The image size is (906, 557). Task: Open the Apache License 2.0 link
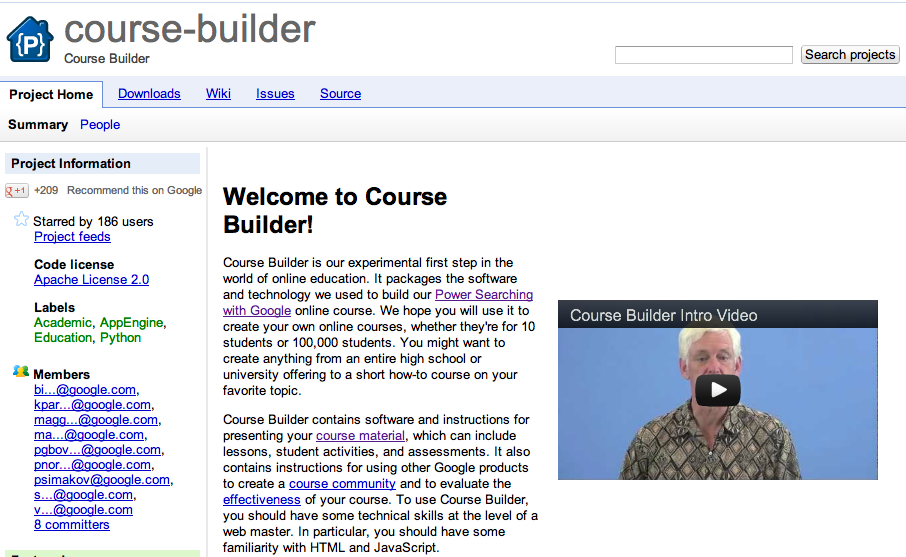[x=91, y=280]
